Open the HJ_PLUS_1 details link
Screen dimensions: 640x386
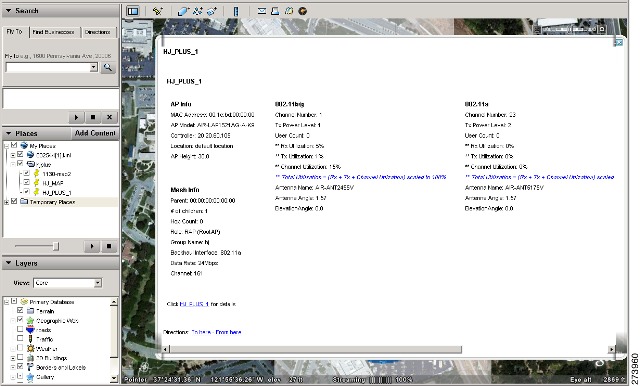click(194, 304)
